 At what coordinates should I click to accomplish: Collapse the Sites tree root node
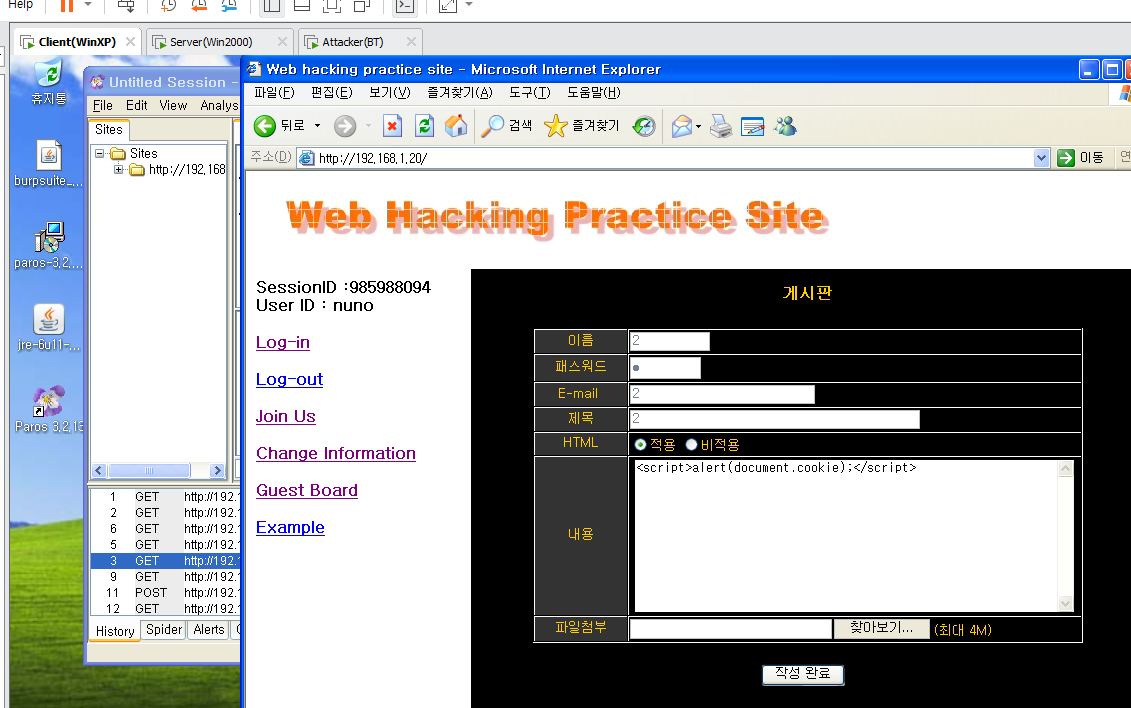tap(100, 154)
